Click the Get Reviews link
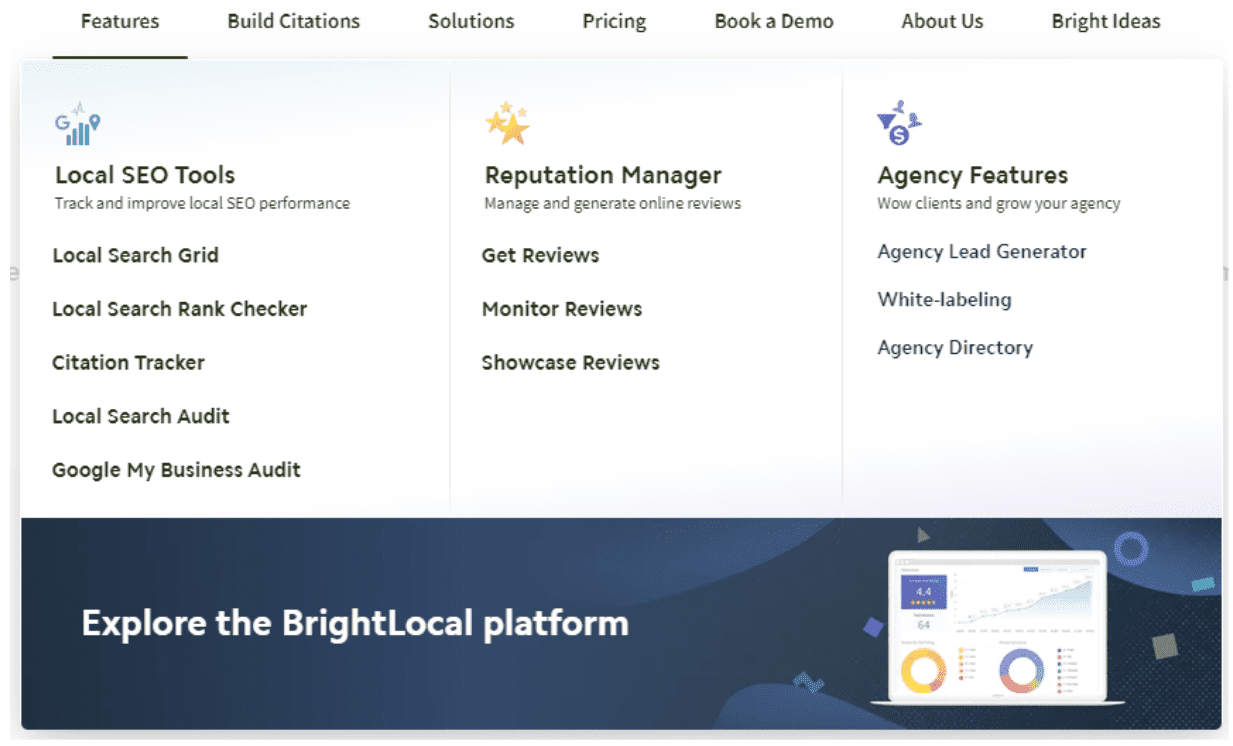 tap(540, 255)
